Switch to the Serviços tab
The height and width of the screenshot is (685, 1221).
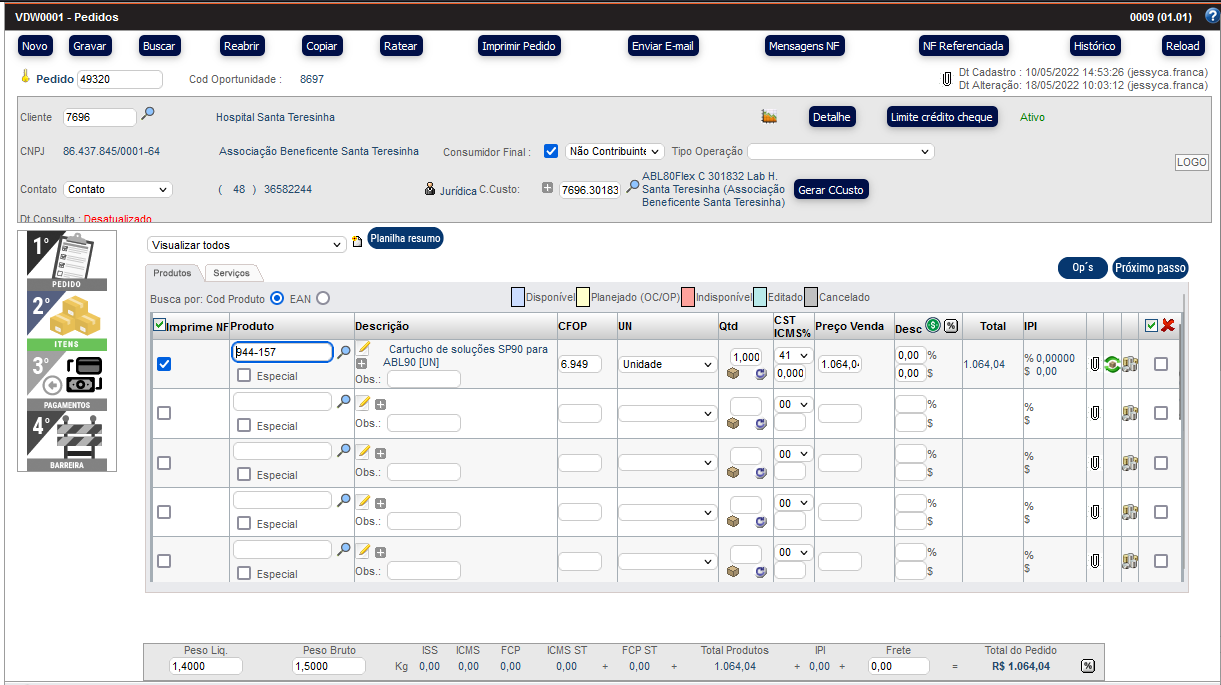tap(231, 272)
